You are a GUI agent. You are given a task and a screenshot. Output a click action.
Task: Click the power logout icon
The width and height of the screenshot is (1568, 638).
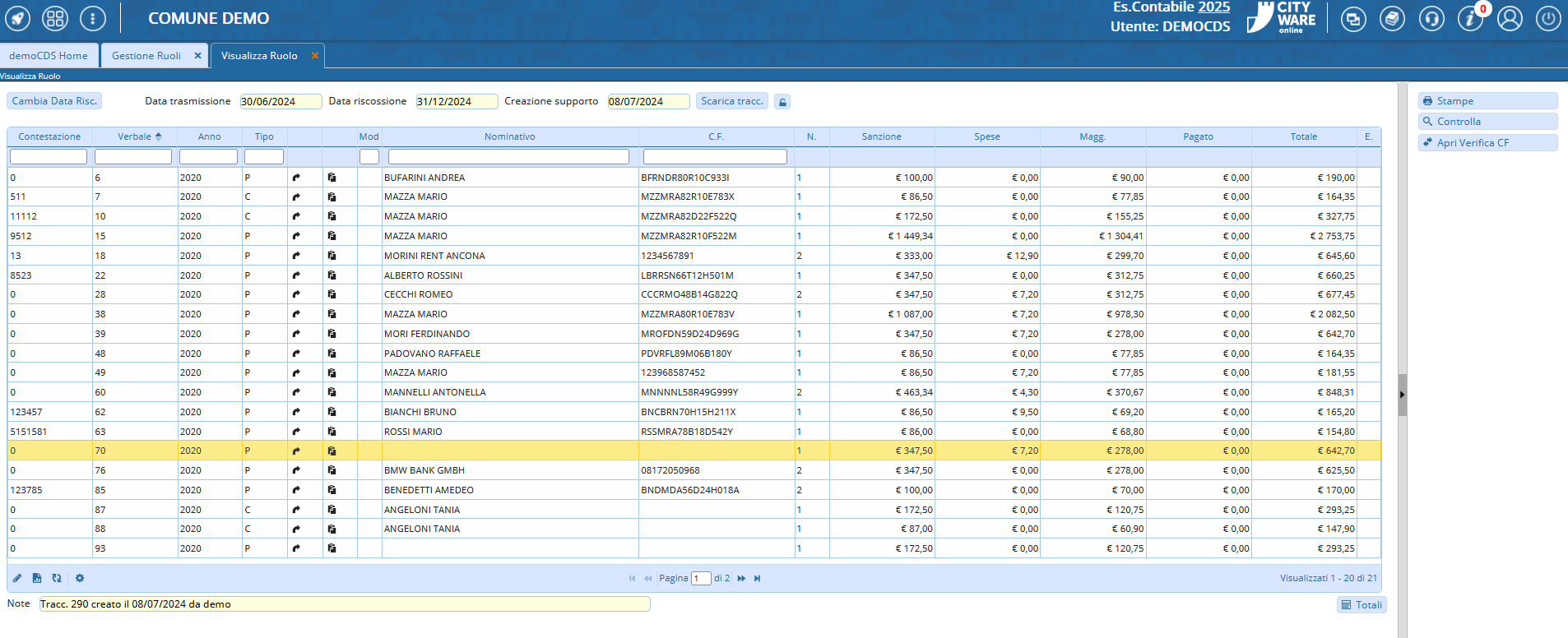pos(1548,18)
